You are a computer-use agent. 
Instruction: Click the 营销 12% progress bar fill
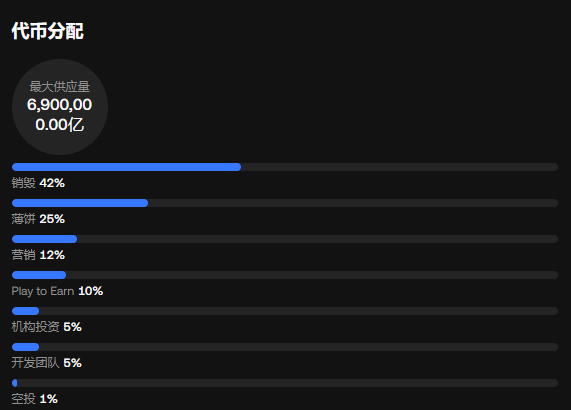coord(44,239)
